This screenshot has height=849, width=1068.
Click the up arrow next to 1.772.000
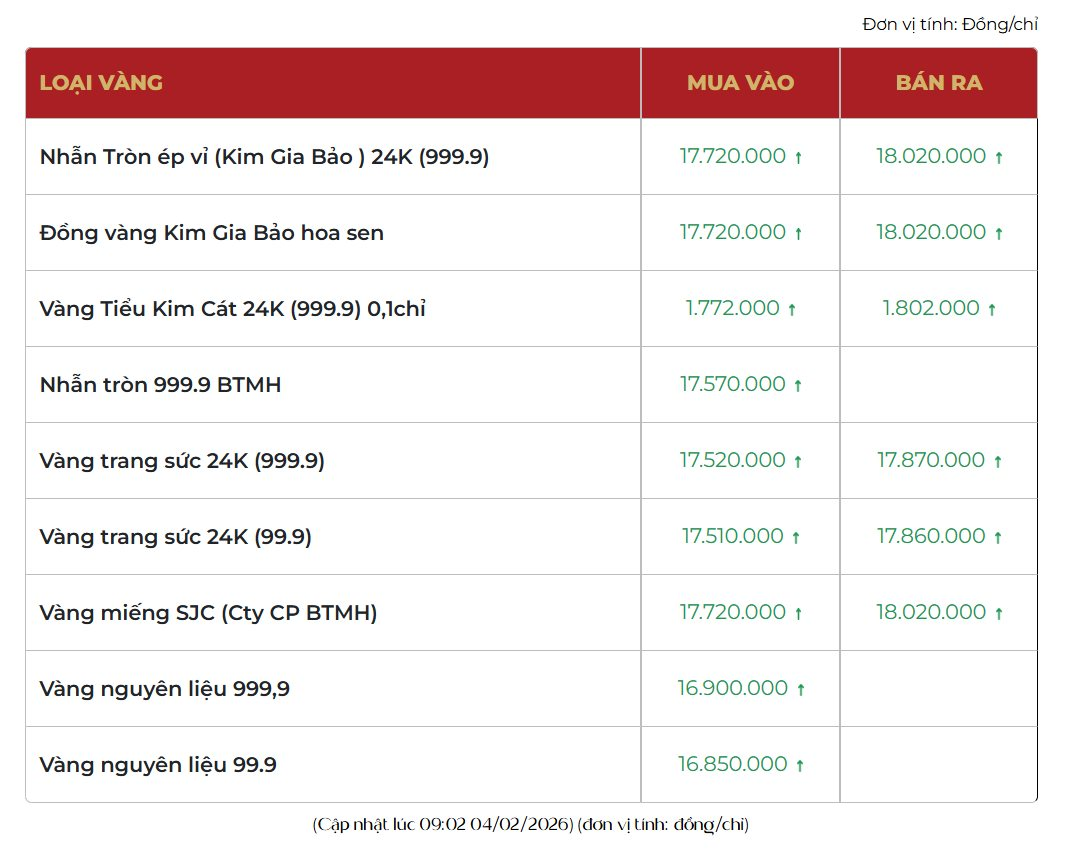tap(792, 310)
